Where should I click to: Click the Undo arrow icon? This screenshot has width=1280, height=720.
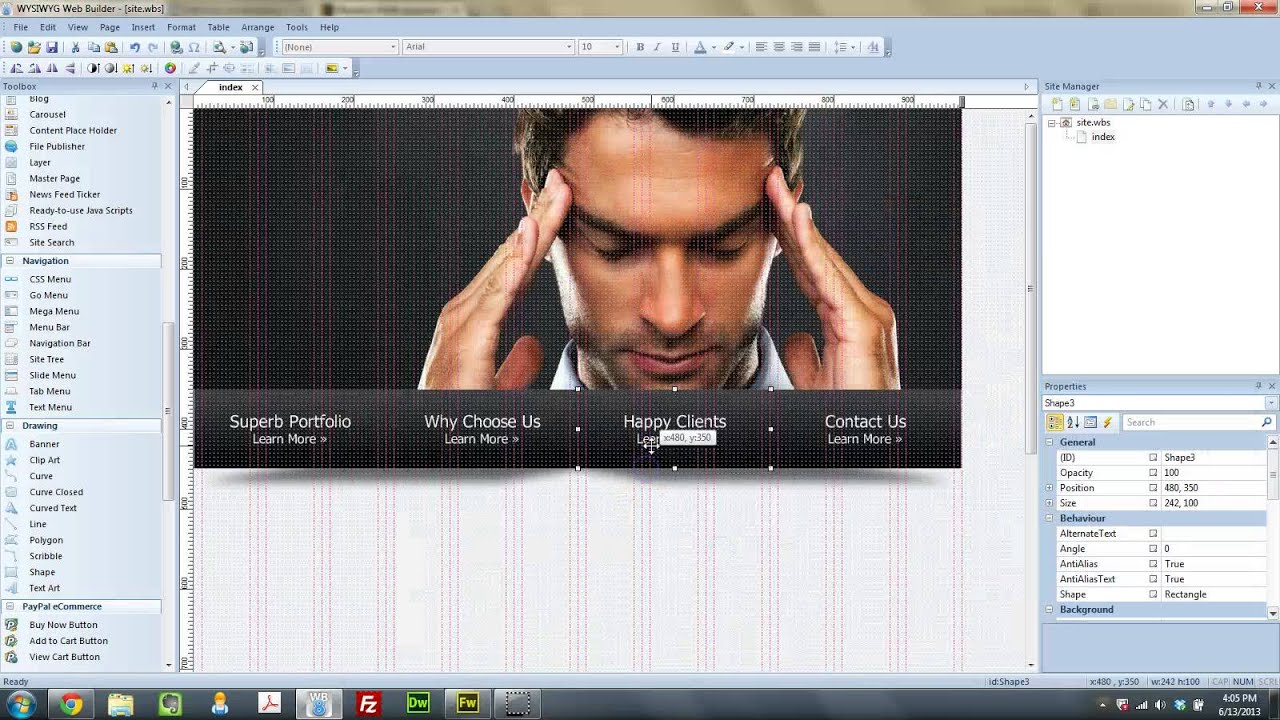pos(135,47)
